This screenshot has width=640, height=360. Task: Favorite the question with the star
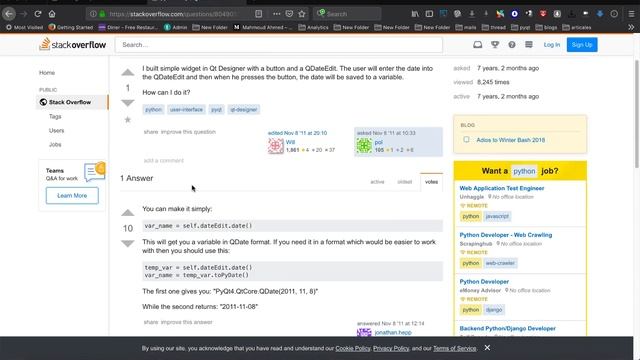click(128, 120)
